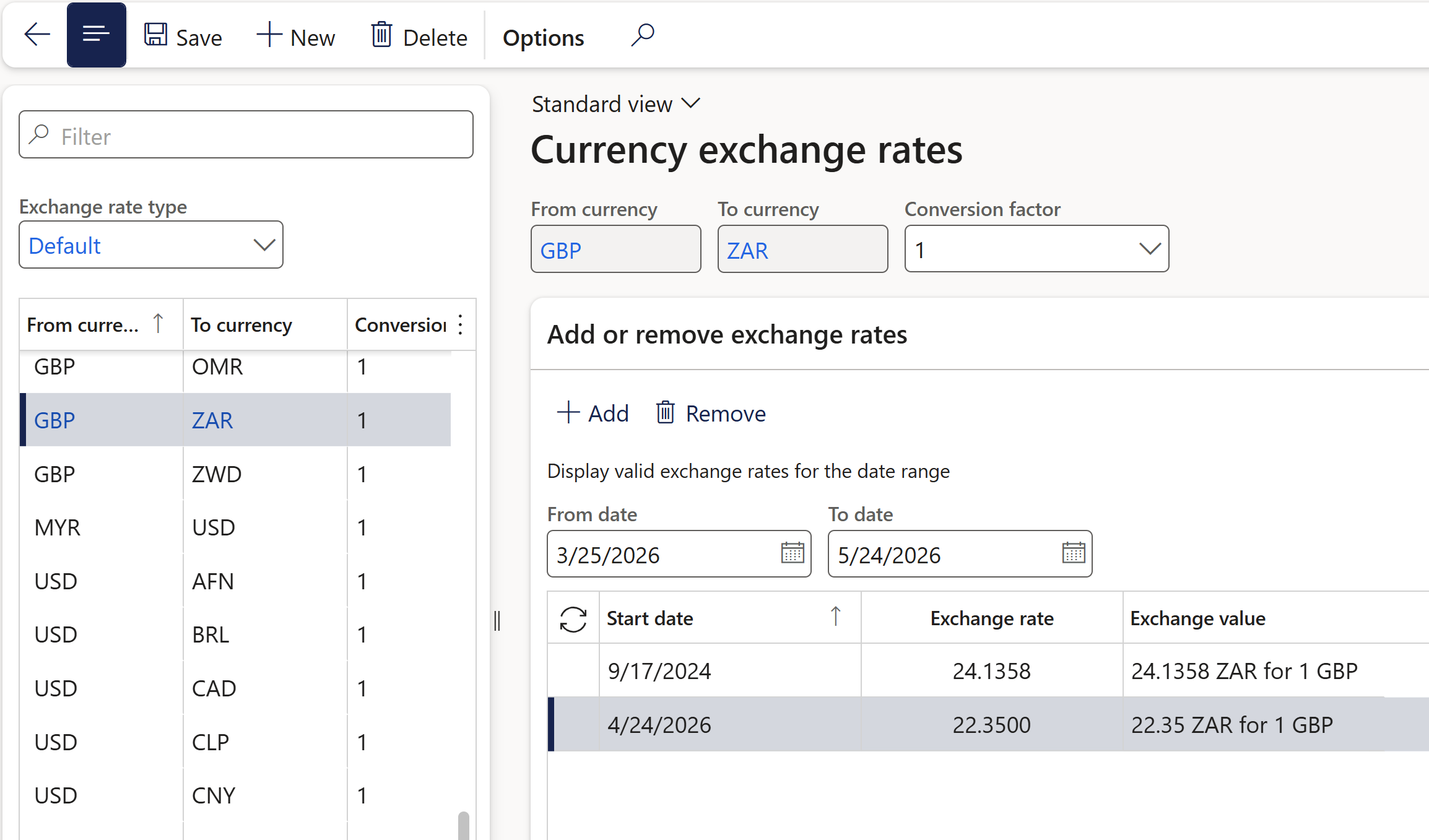Click the sort arrow on From currency column
Viewport: 1429px width, 840px height.
click(159, 324)
